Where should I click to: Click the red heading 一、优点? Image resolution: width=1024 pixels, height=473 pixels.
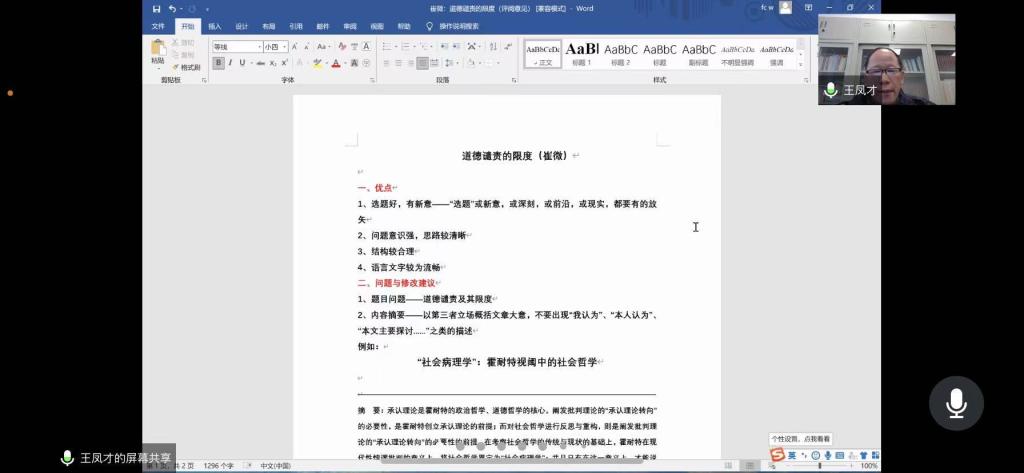click(x=374, y=188)
